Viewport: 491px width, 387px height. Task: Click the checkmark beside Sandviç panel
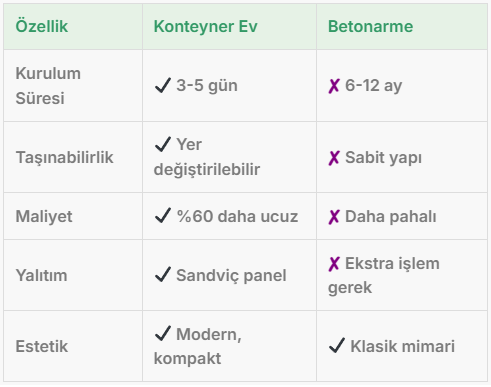163,274
